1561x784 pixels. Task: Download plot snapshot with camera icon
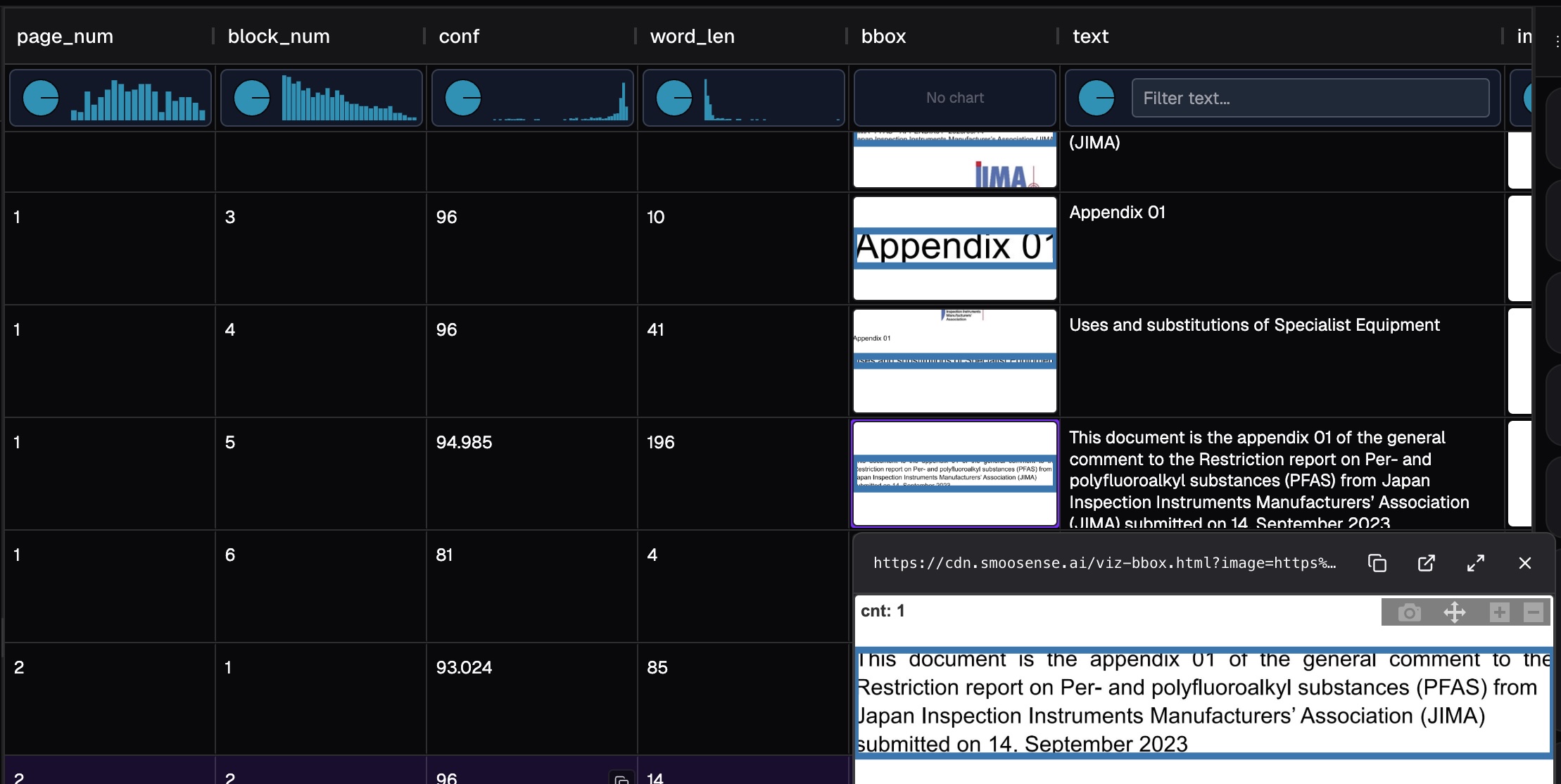click(x=1409, y=612)
